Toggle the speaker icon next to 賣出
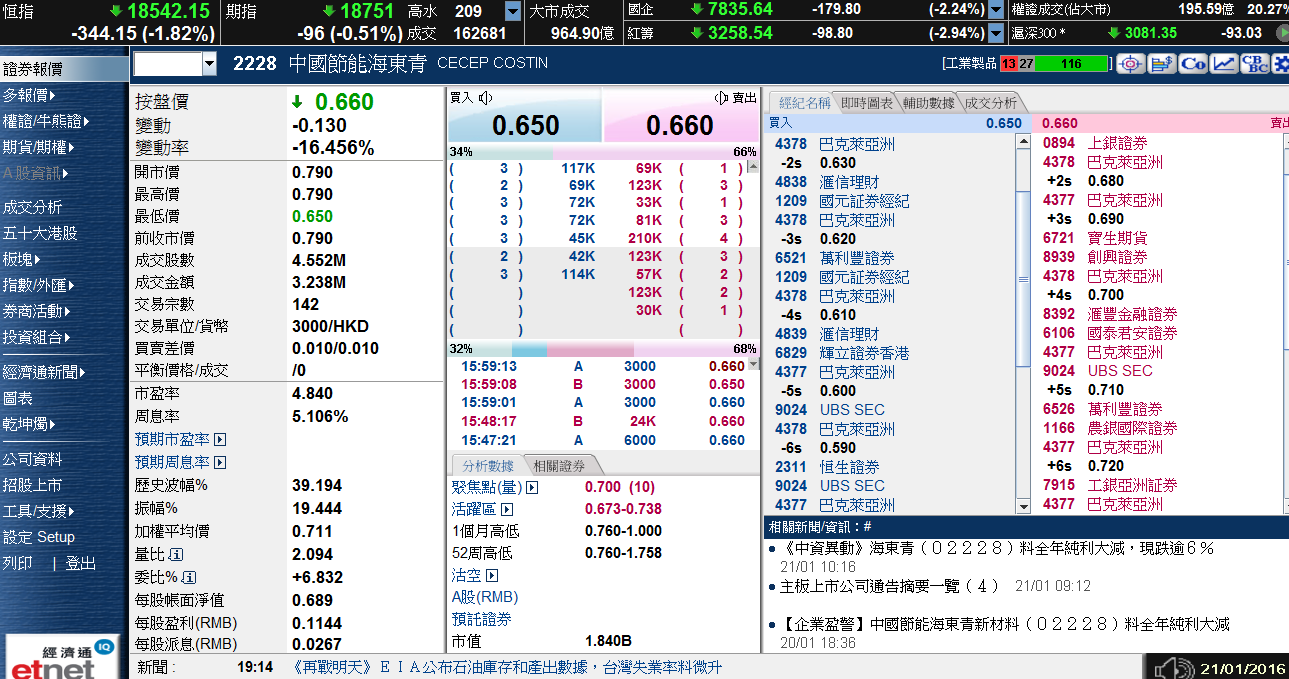 [721, 97]
